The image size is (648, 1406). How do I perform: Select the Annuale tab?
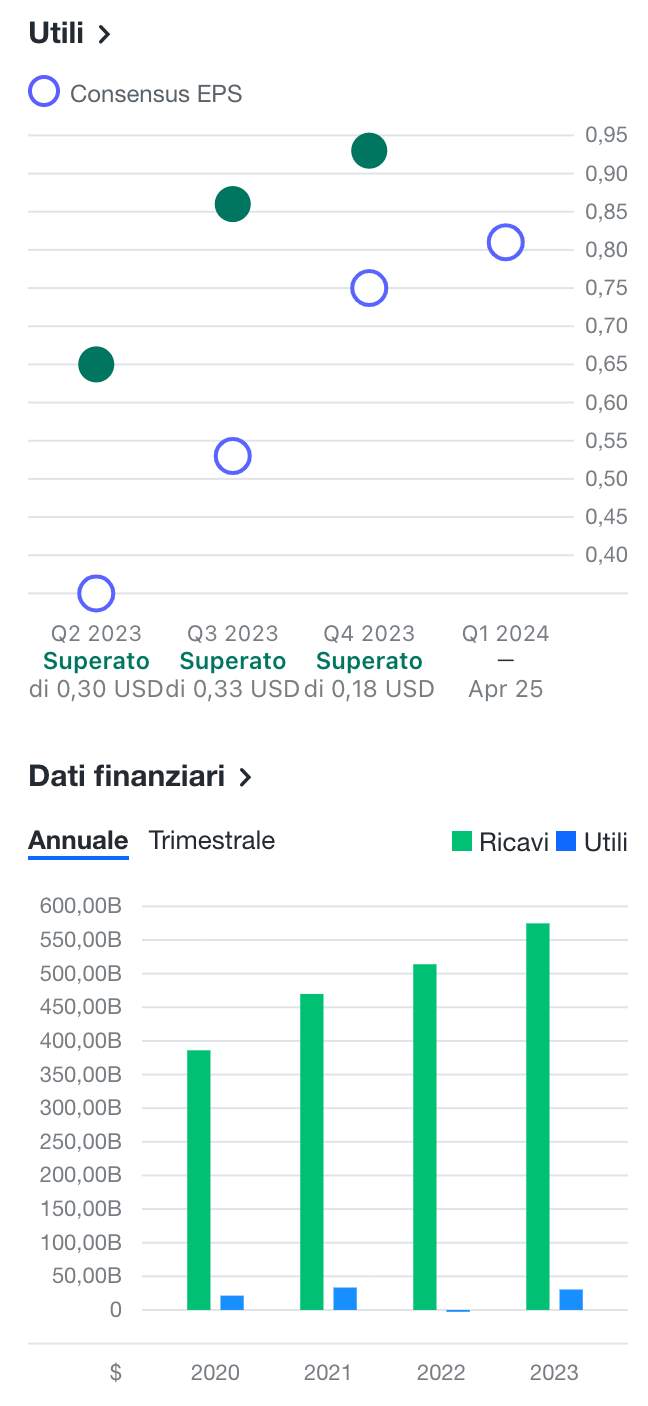click(77, 840)
